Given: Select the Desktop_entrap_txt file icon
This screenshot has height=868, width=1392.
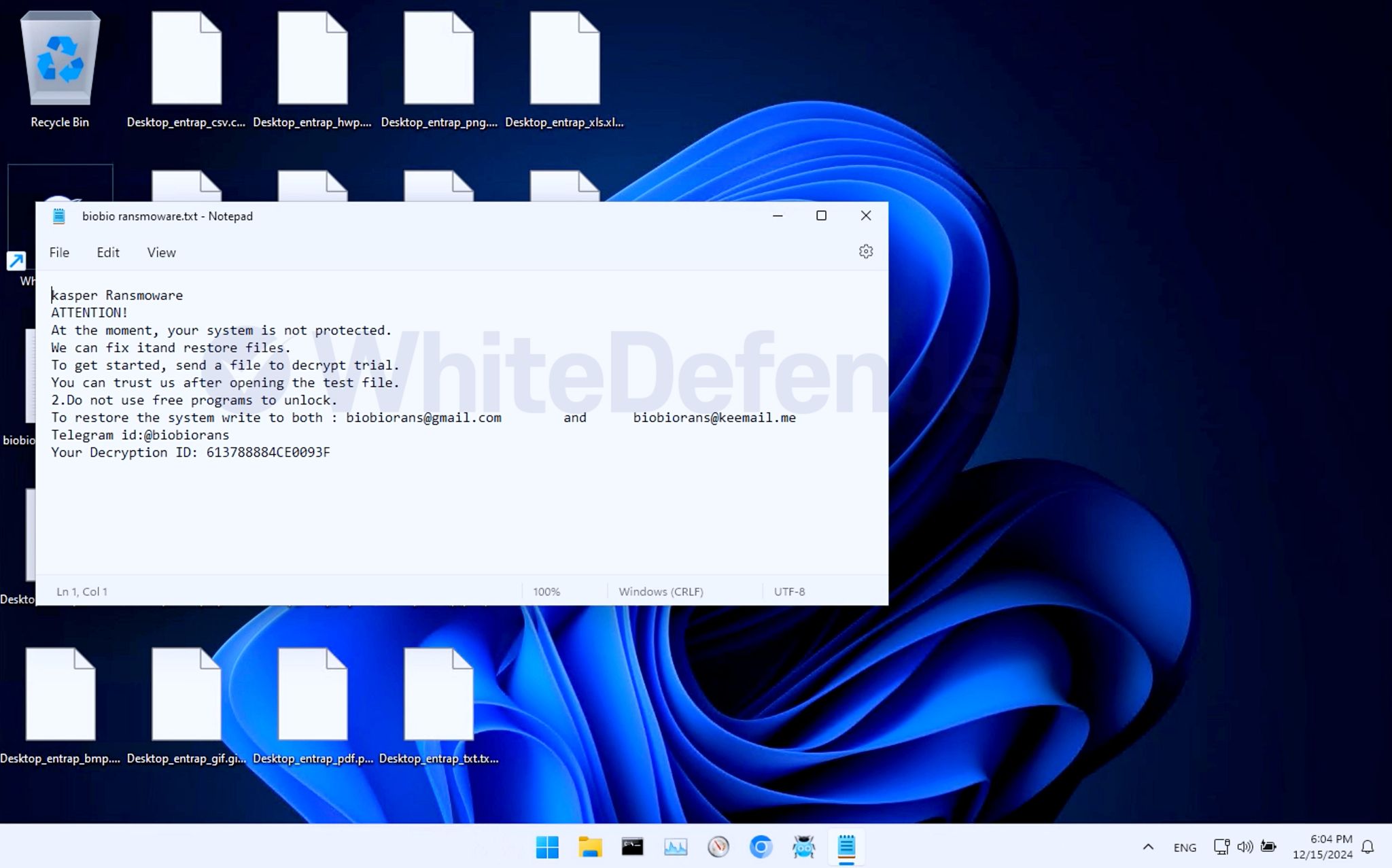Looking at the screenshot, I should (438, 704).
